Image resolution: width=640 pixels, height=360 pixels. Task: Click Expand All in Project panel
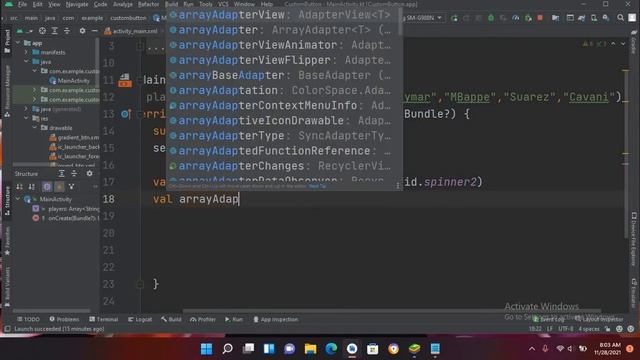click(x=54, y=31)
